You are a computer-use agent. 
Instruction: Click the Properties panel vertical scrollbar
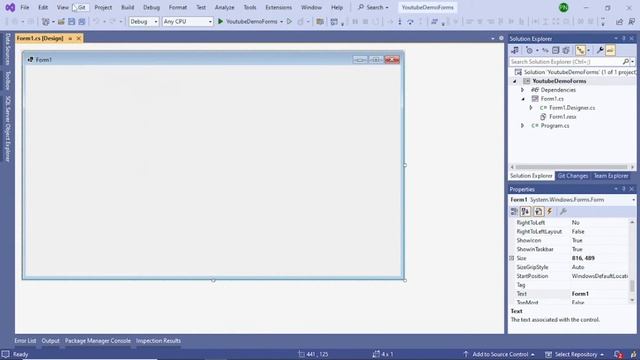pyautogui.click(x=632, y=261)
